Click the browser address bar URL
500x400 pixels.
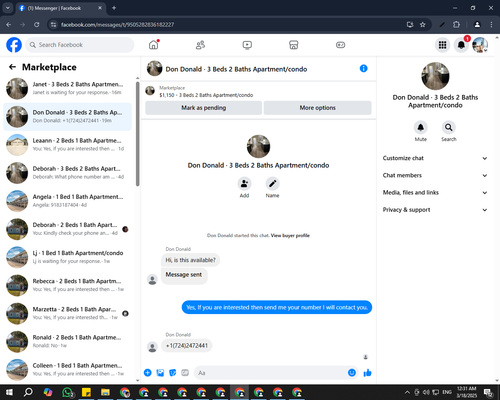point(117,24)
